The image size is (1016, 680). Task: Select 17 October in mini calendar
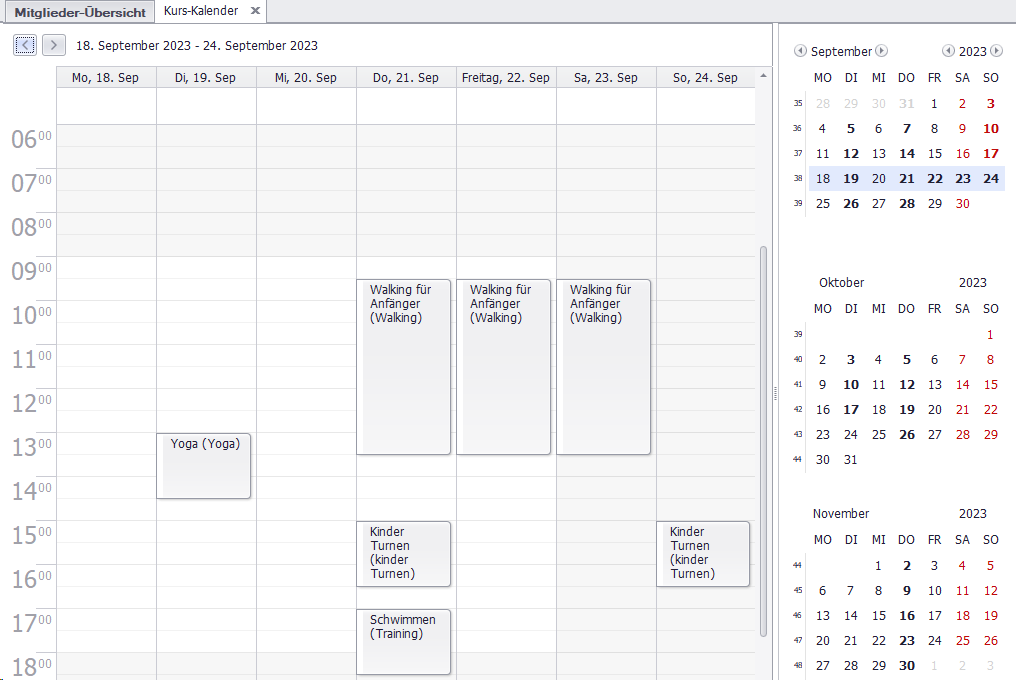[851, 409]
